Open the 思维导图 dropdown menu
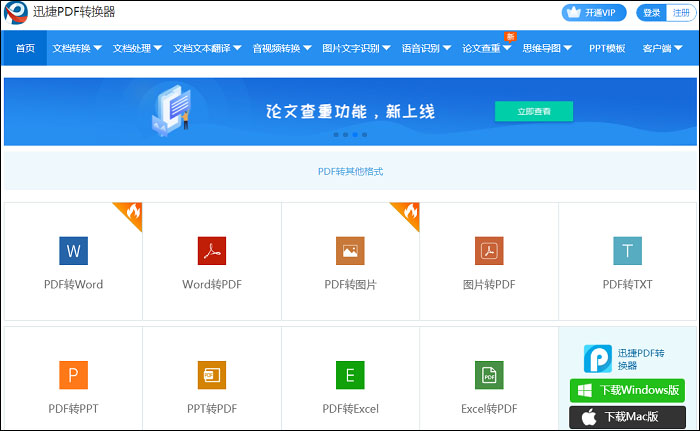This screenshot has width=700, height=431. coord(547,48)
